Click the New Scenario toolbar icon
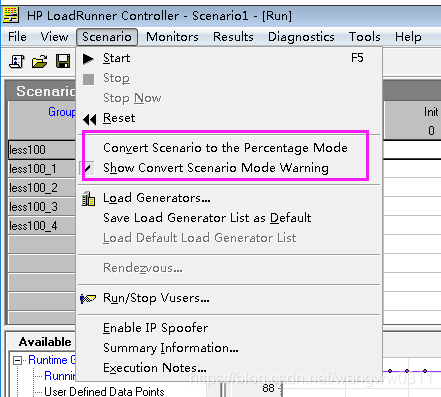The height and width of the screenshot is (397, 441). point(17,62)
